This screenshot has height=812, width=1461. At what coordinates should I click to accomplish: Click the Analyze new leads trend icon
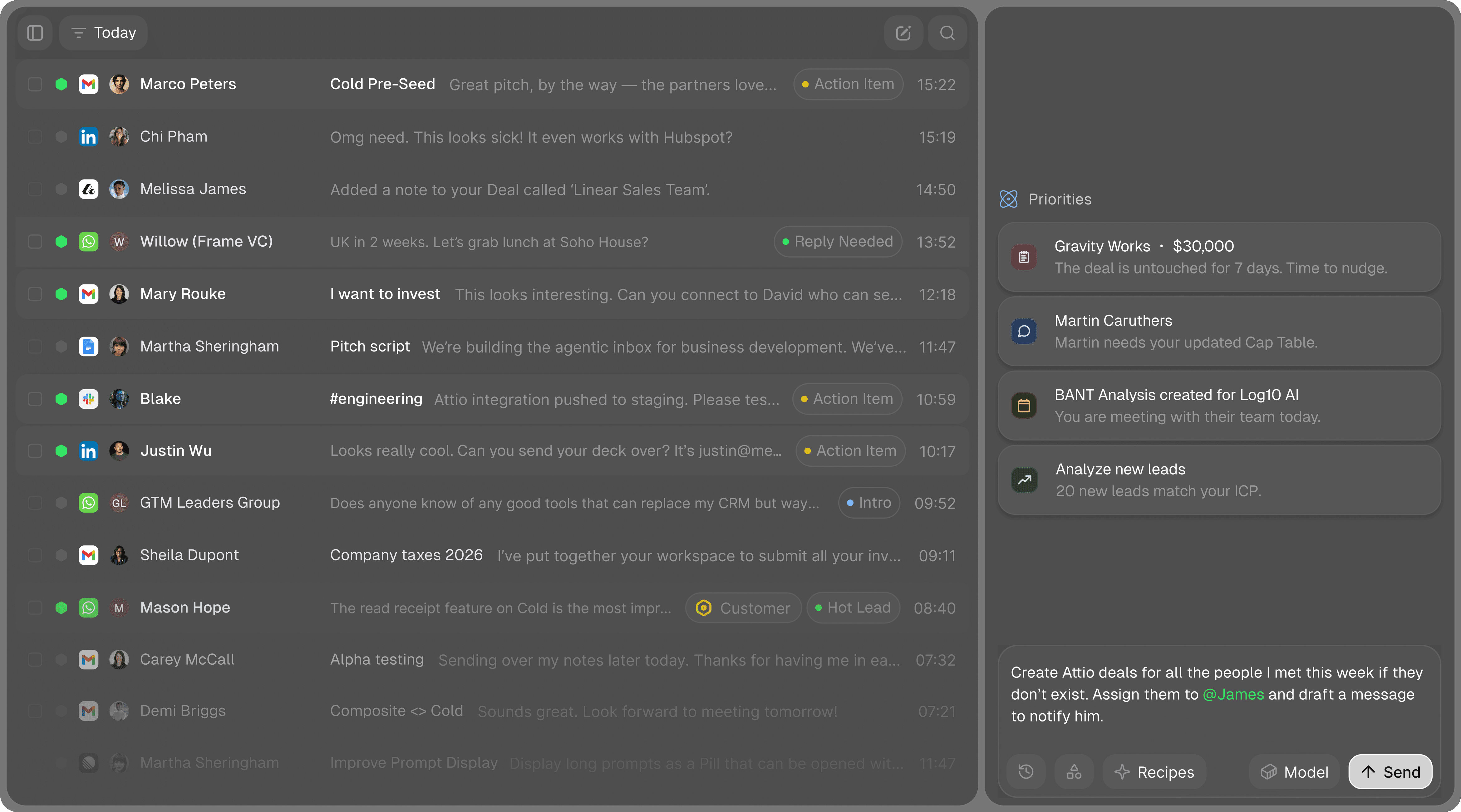[x=1024, y=480]
